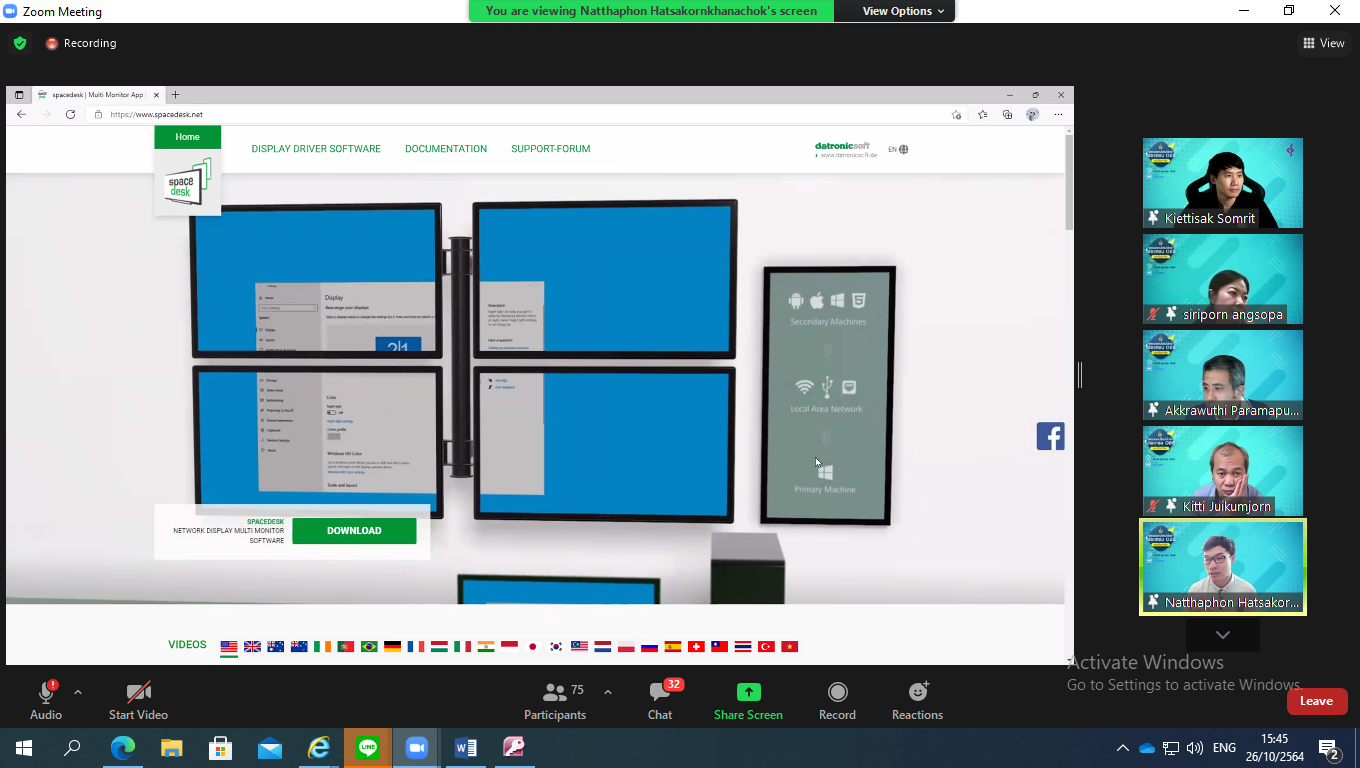Open DISPLAY DRIVER SOFTWARE menu
The image size is (1360, 768).
pyautogui.click(x=316, y=149)
